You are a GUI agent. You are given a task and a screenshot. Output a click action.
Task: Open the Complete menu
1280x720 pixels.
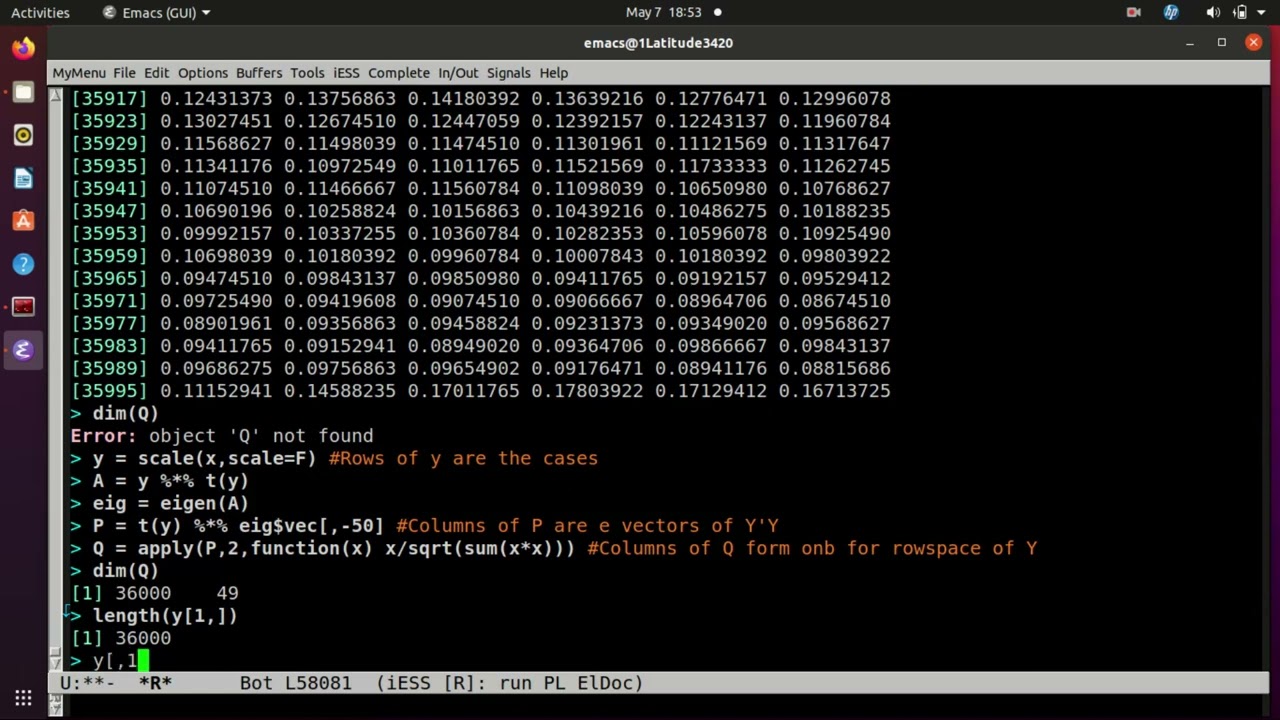(399, 73)
